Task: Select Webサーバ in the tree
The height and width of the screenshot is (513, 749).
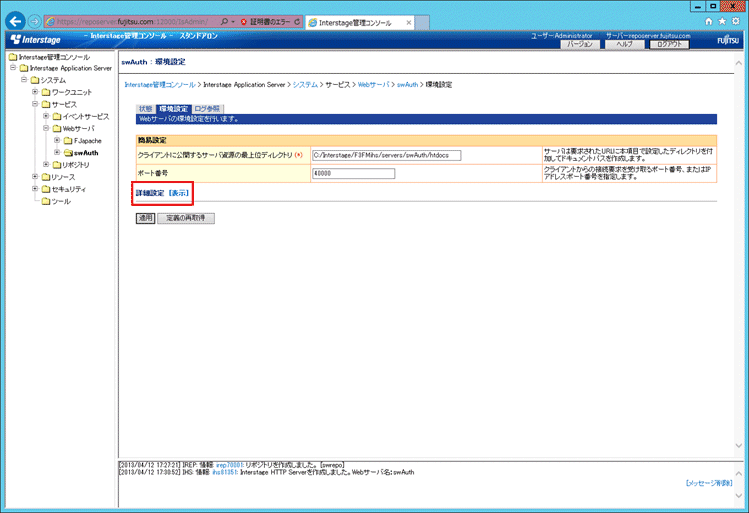Action: click(79, 128)
